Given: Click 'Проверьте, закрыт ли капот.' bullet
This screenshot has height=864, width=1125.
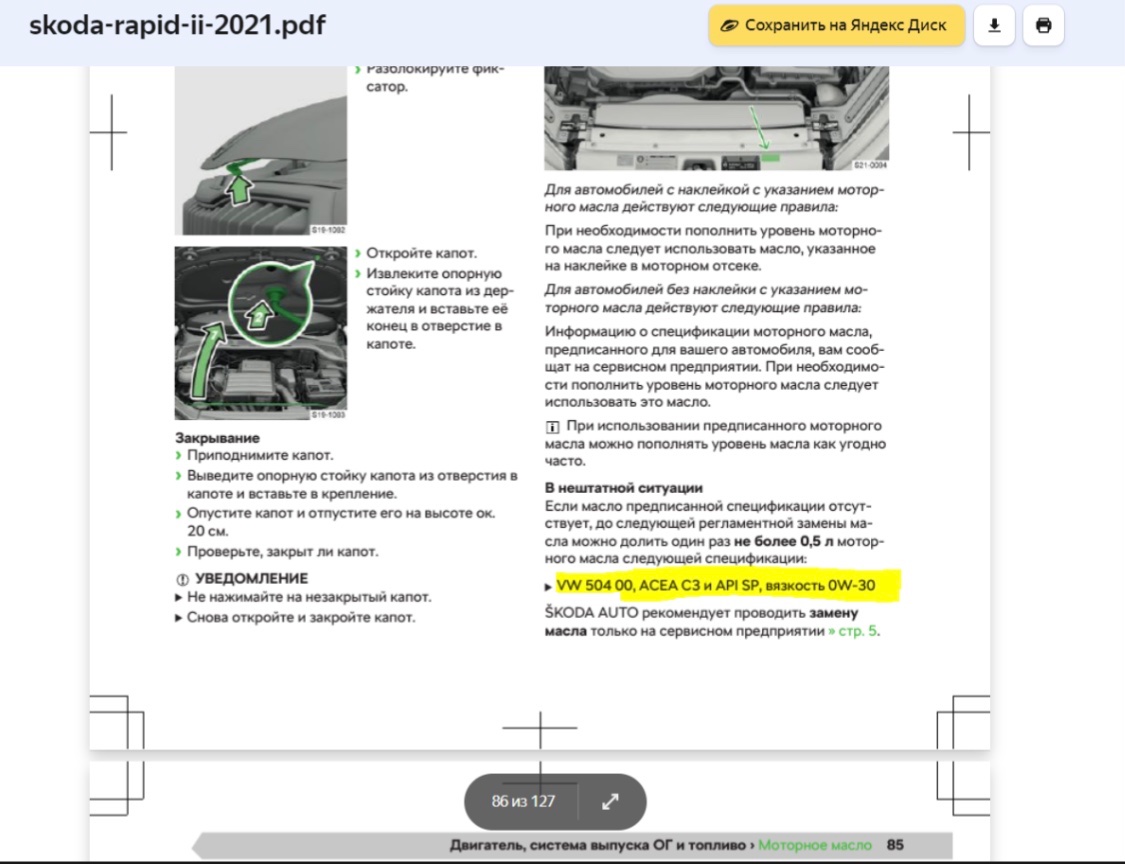Looking at the screenshot, I should (x=283, y=551).
